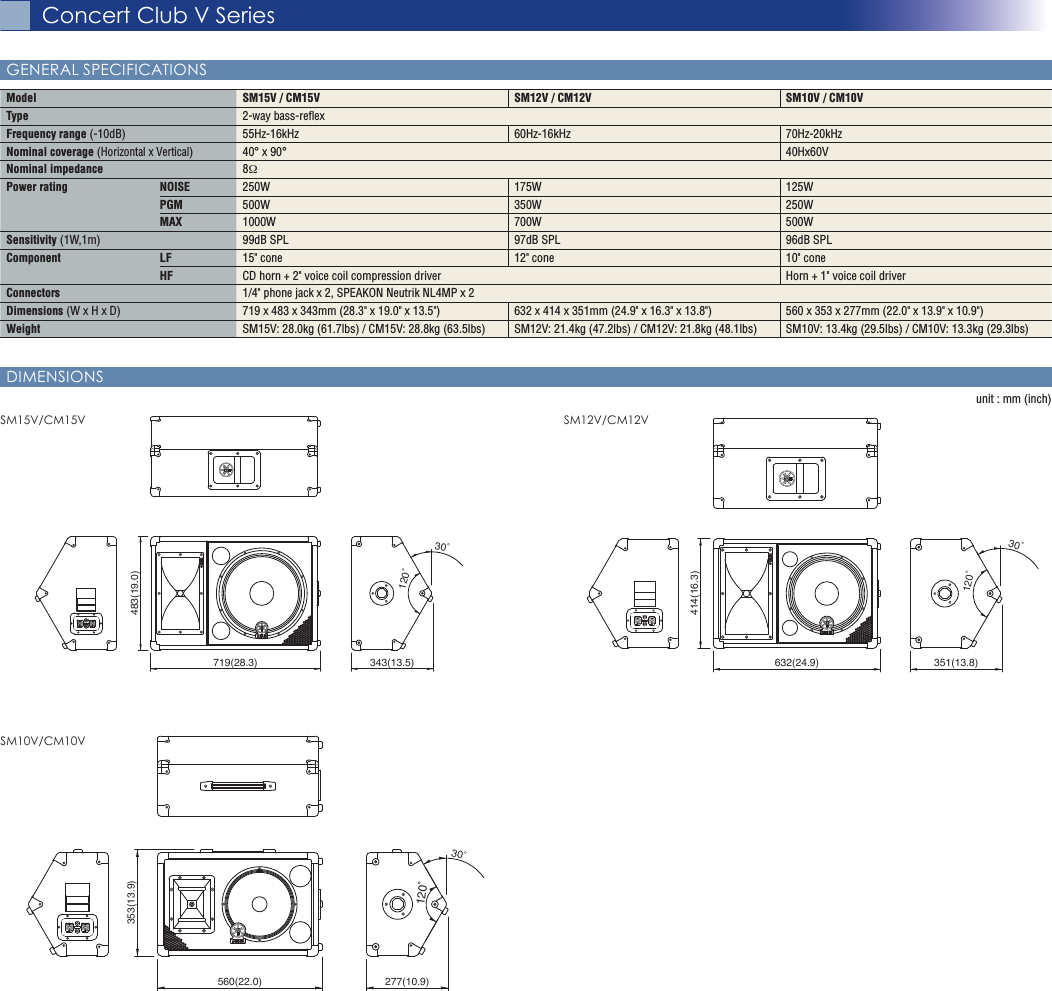This screenshot has width=1052, height=991.
Task: Click the '483(19.0)' height dimension label
Action: (x=134, y=593)
